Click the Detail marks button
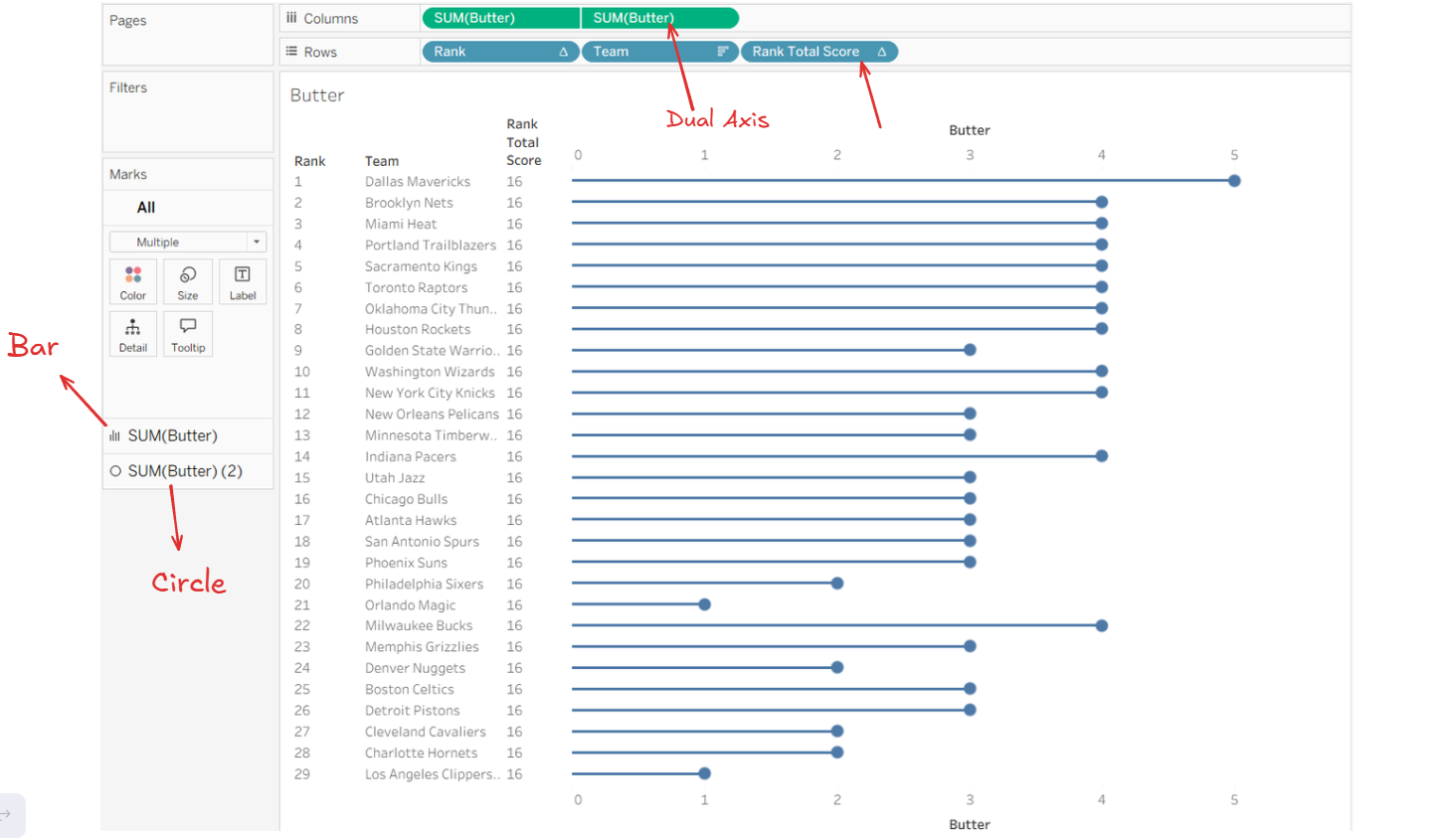This screenshot has height=840, width=1446. click(133, 335)
